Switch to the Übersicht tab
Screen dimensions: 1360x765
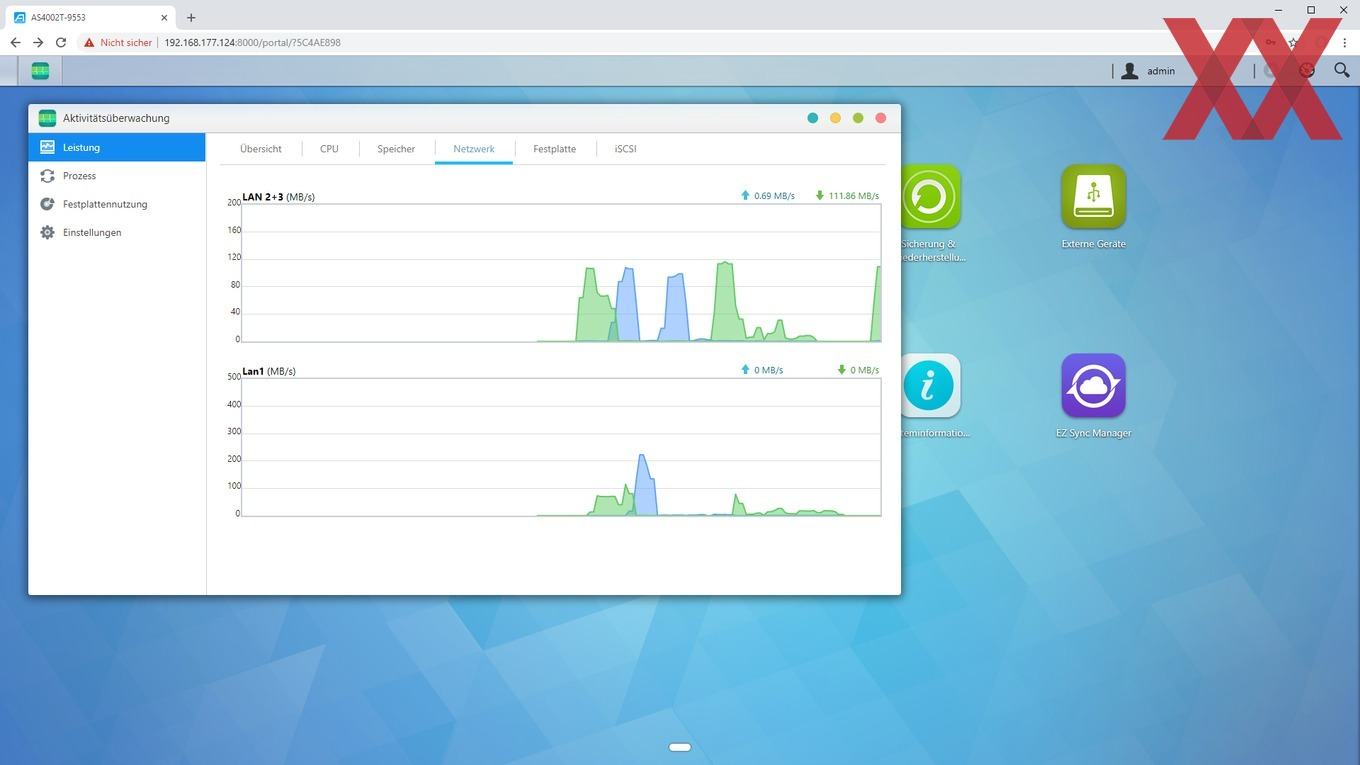coord(260,149)
